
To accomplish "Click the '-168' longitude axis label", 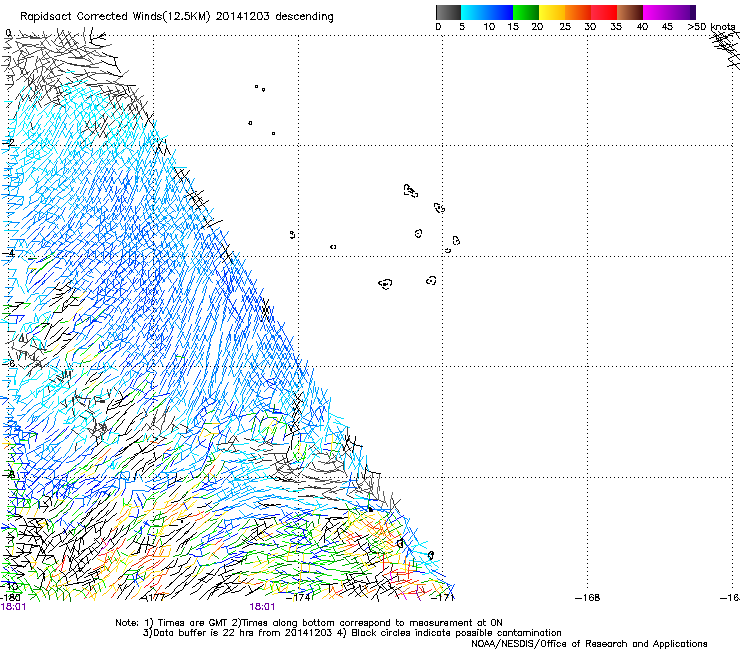I will 588,598.
